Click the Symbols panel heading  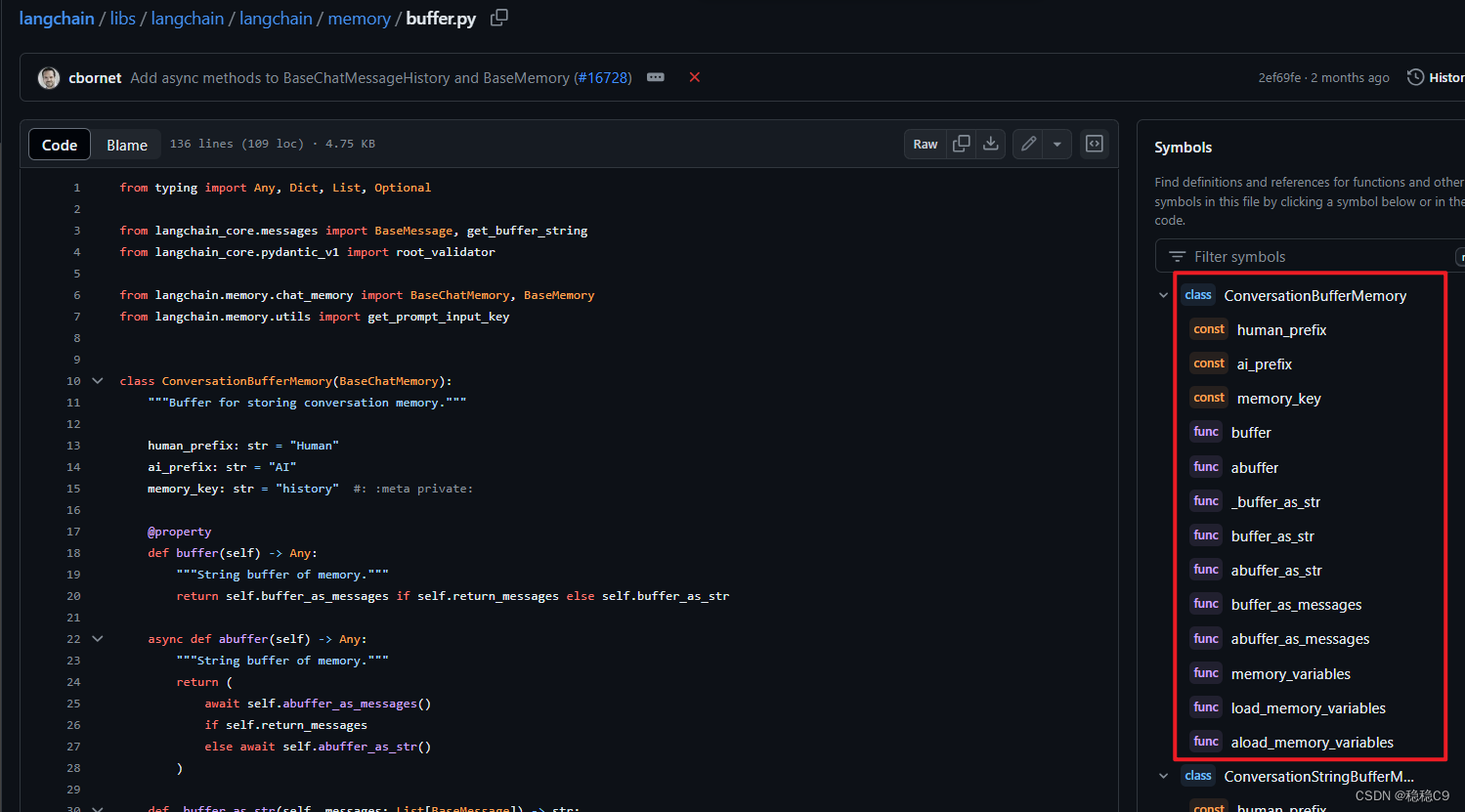[1183, 148]
